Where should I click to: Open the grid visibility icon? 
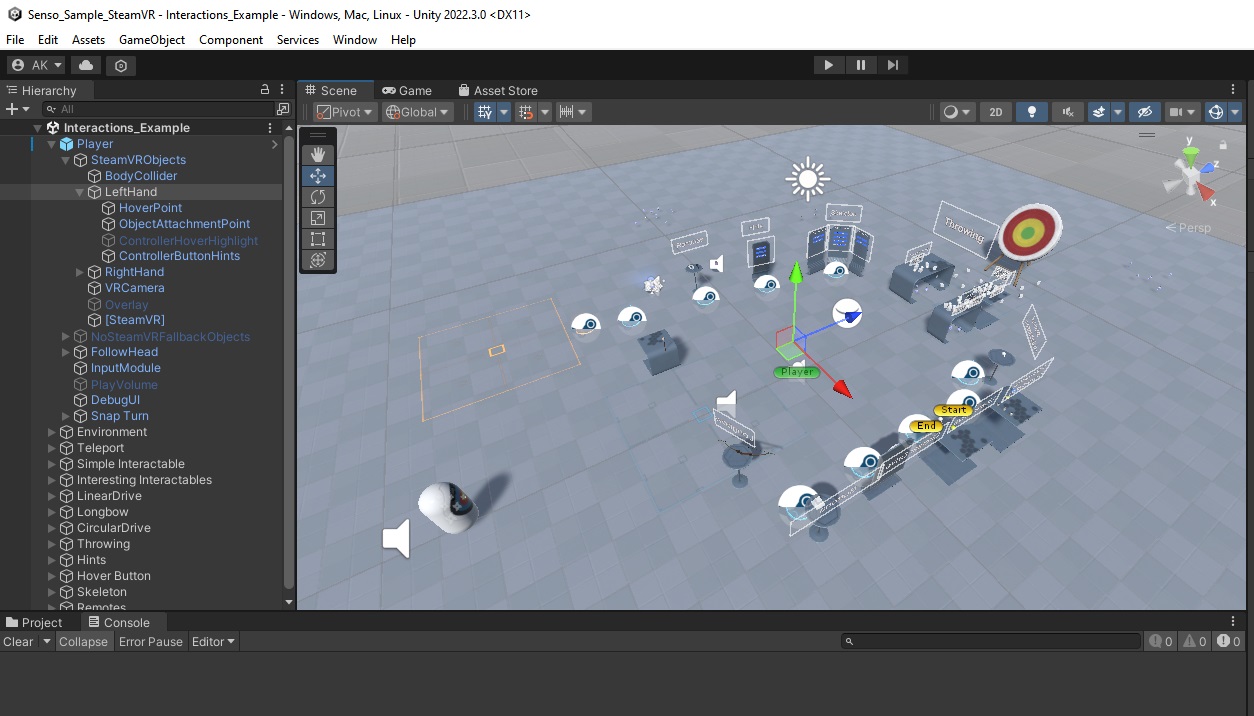(488, 111)
